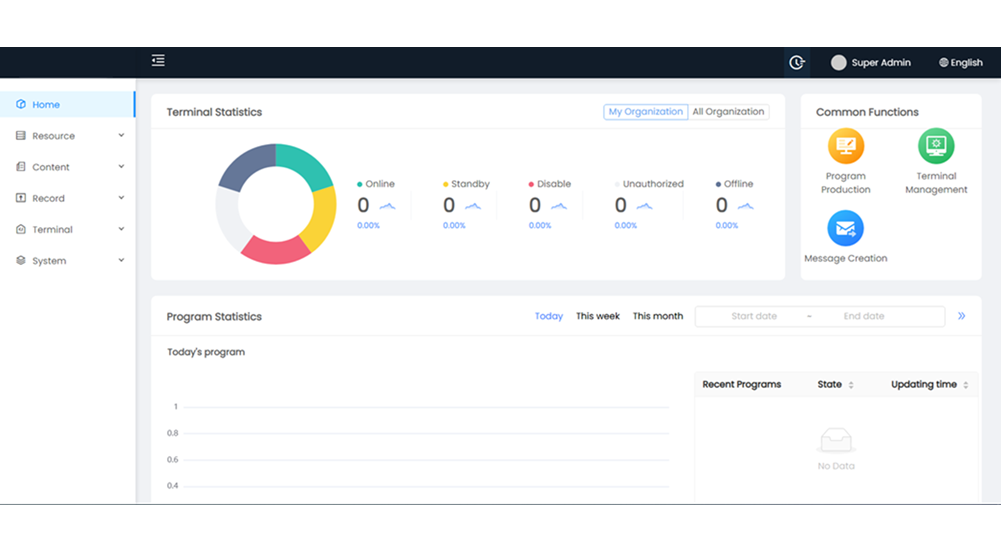Click the double-arrow icon beside date range
The image size is (1001, 555).
(961, 316)
